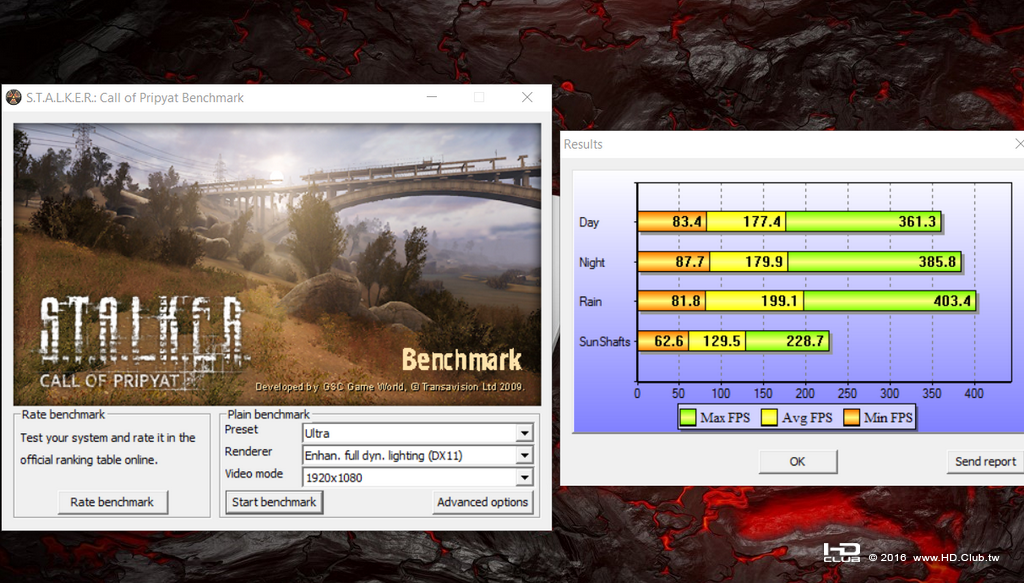
Task: Click the Max FPS legend text
Action: pos(725,418)
